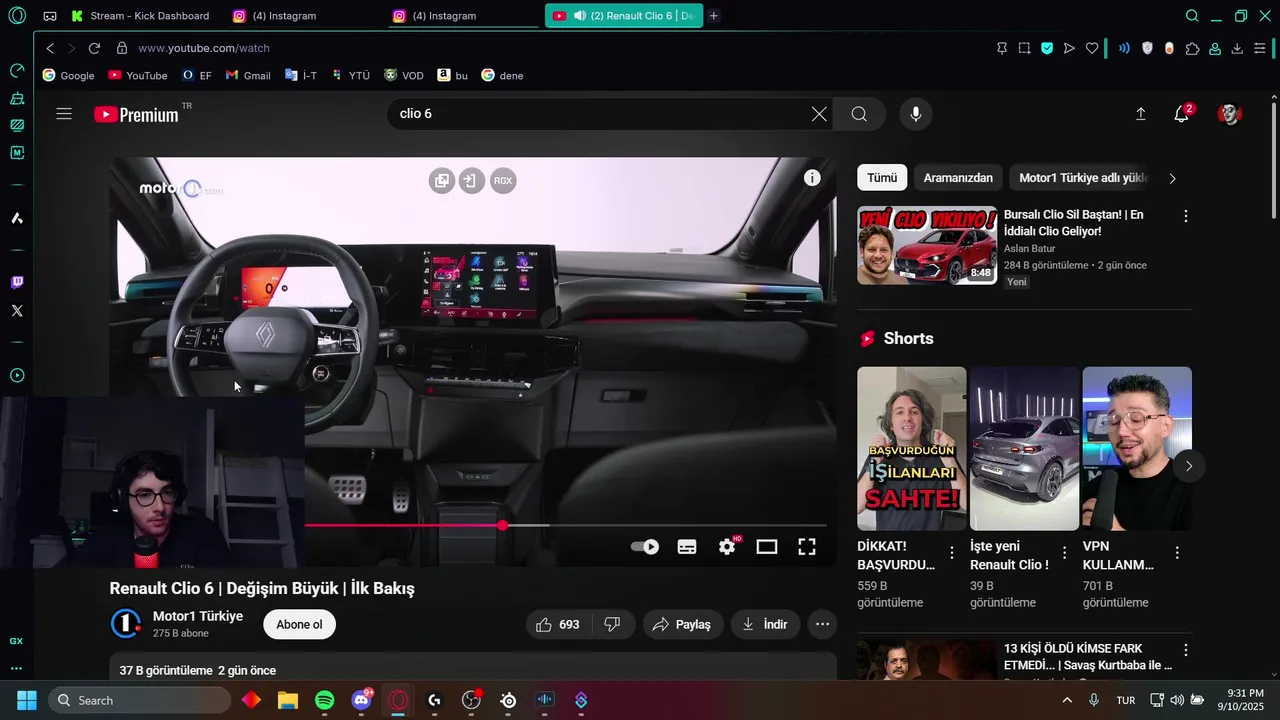Open the DİKKAT! BAŞVURDU... short thumbnail

912,448
